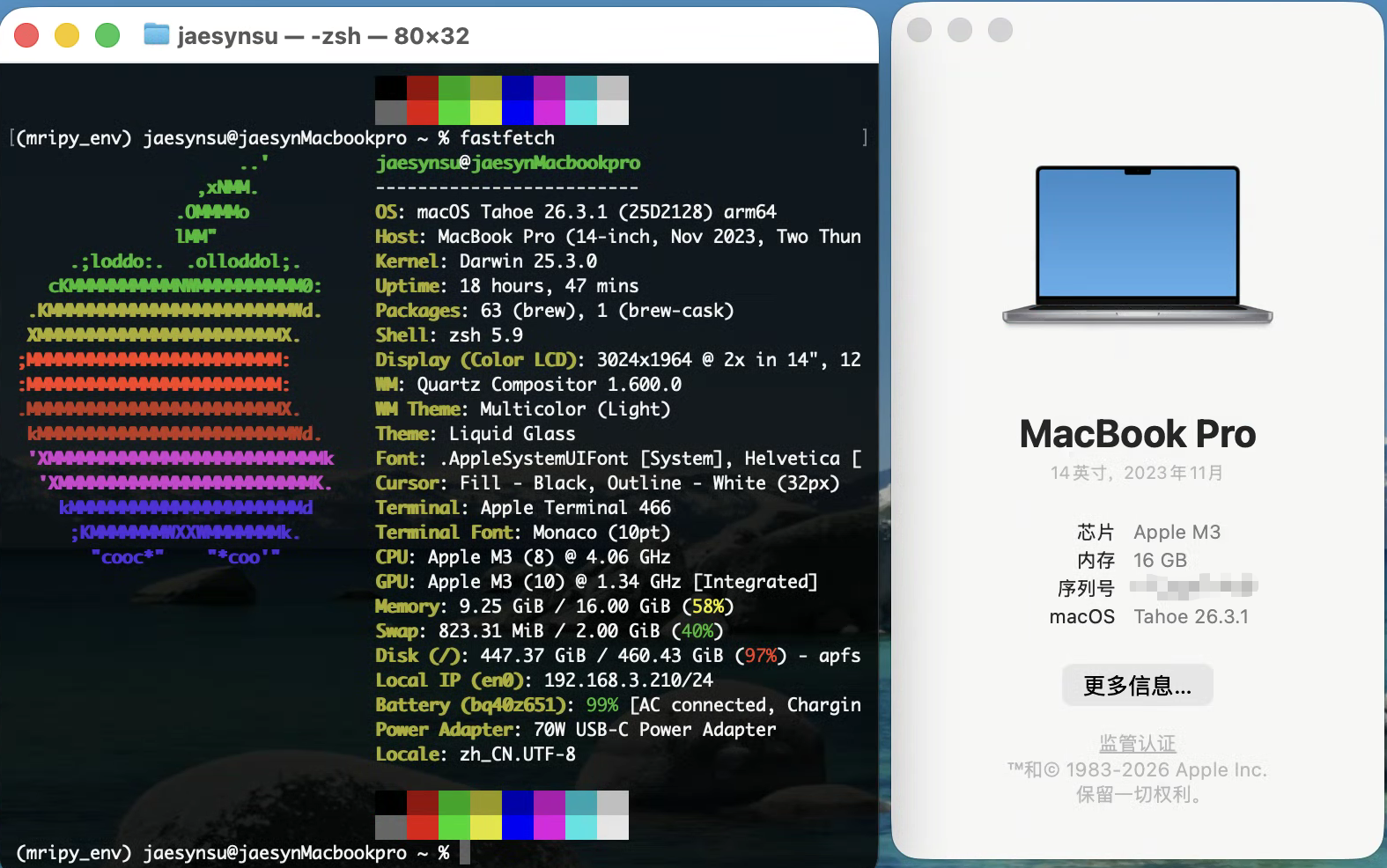Click bright red block in color bar below Locale line
The height and width of the screenshot is (868, 1387).
[423, 827]
